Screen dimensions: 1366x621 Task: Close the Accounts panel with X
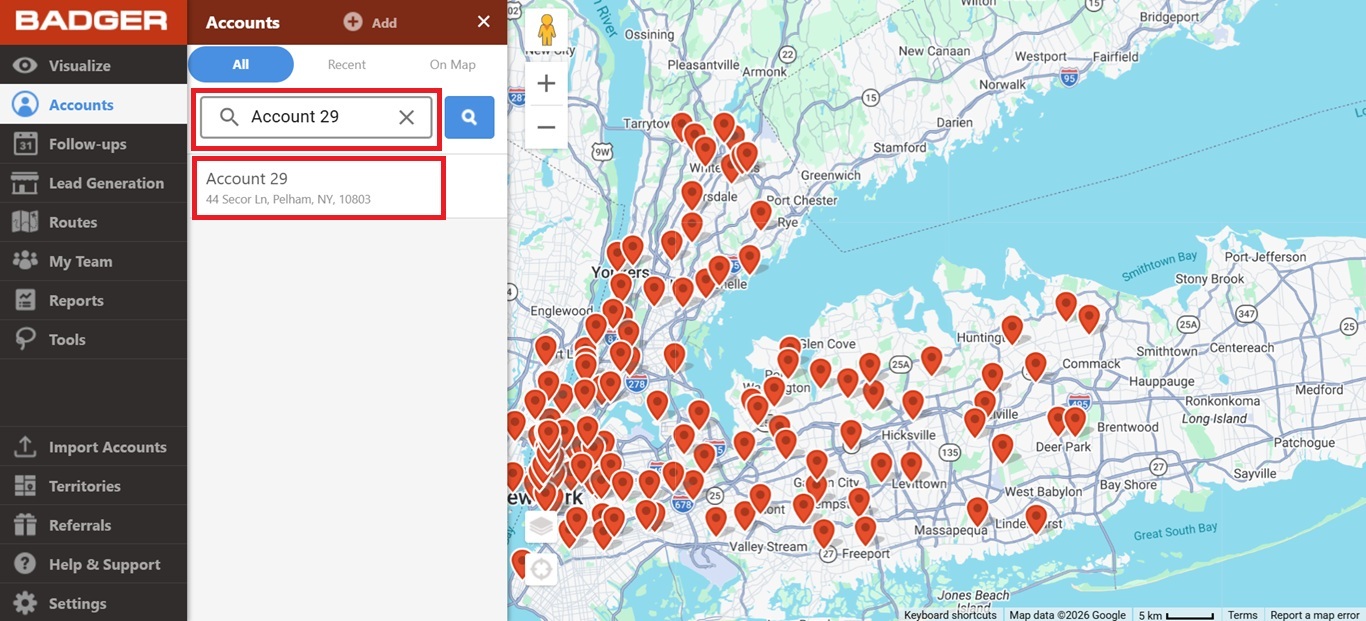click(x=484, y=22)
